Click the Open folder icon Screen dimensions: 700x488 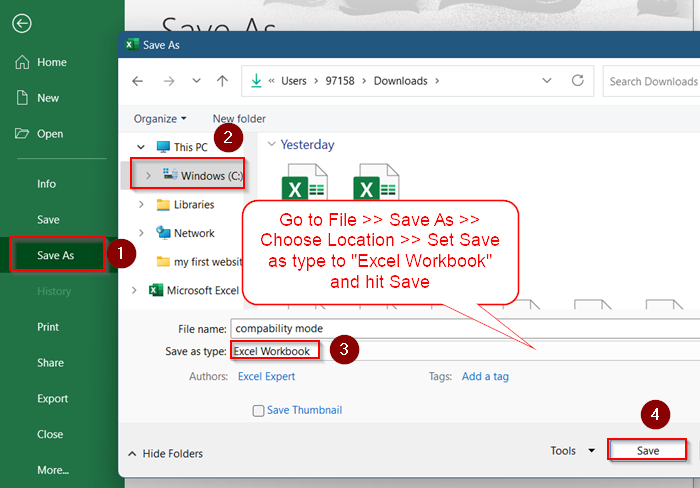click(x=21, y=133)
